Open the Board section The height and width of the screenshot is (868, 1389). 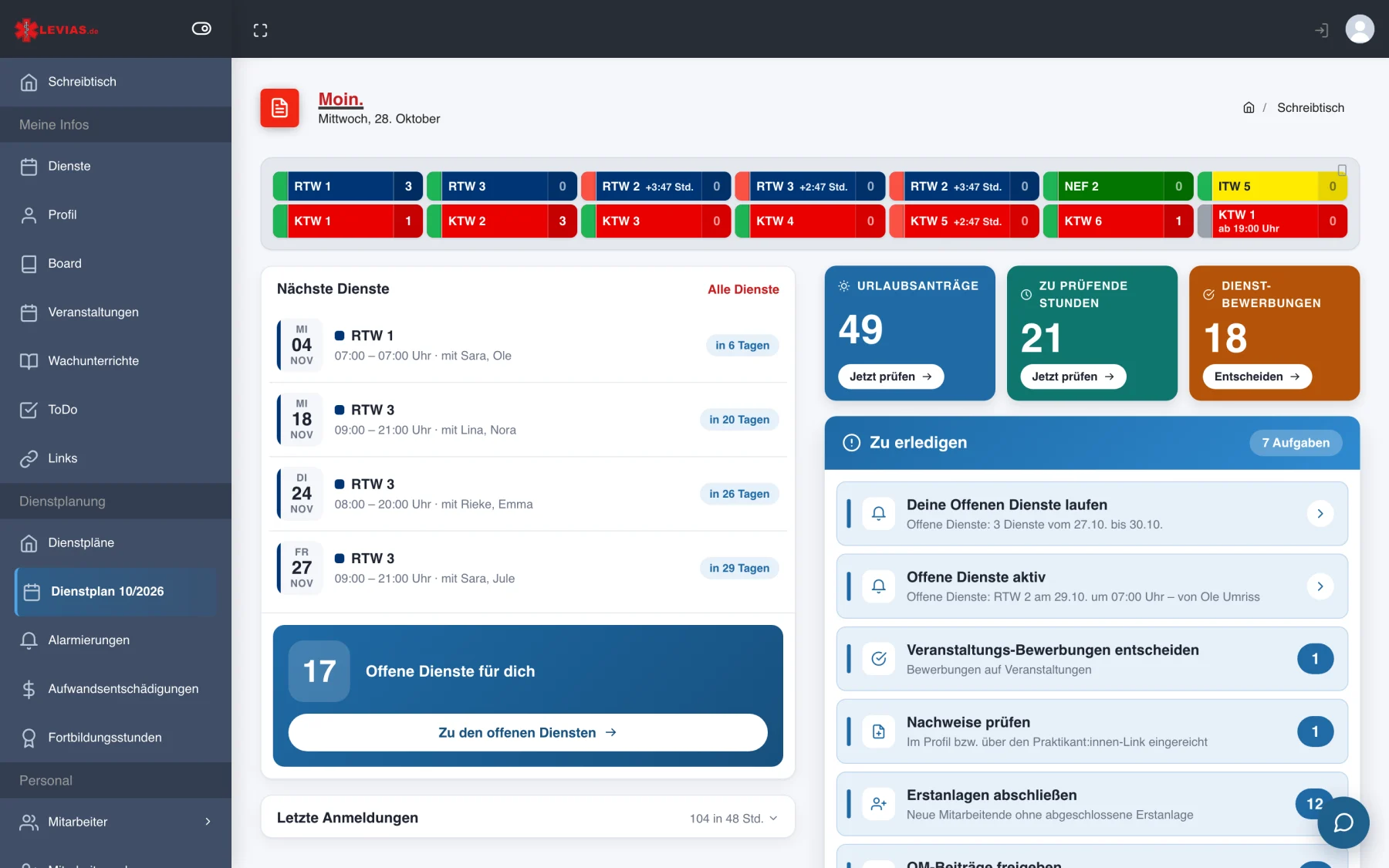pos(116,263)
